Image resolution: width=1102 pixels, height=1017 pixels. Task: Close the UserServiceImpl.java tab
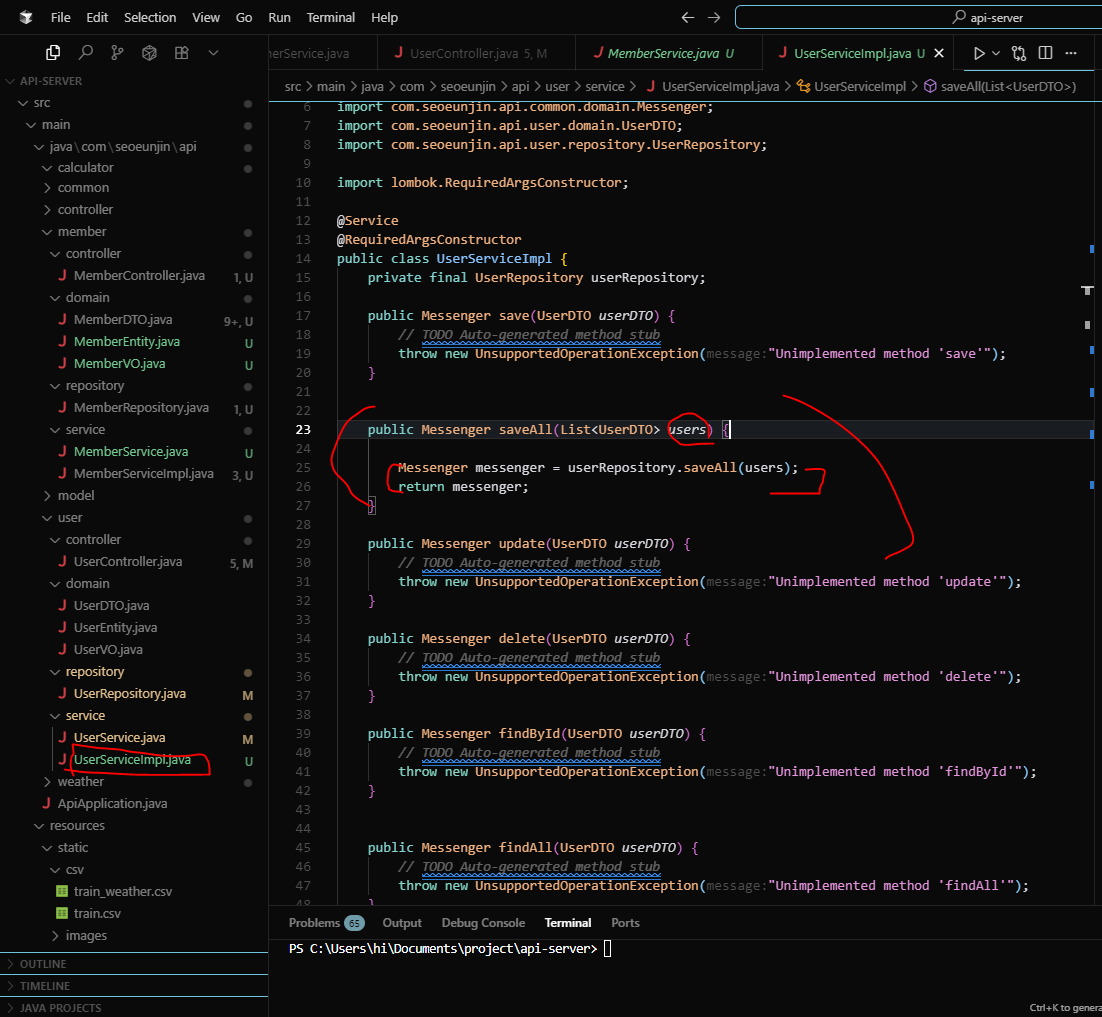(938, 53)
